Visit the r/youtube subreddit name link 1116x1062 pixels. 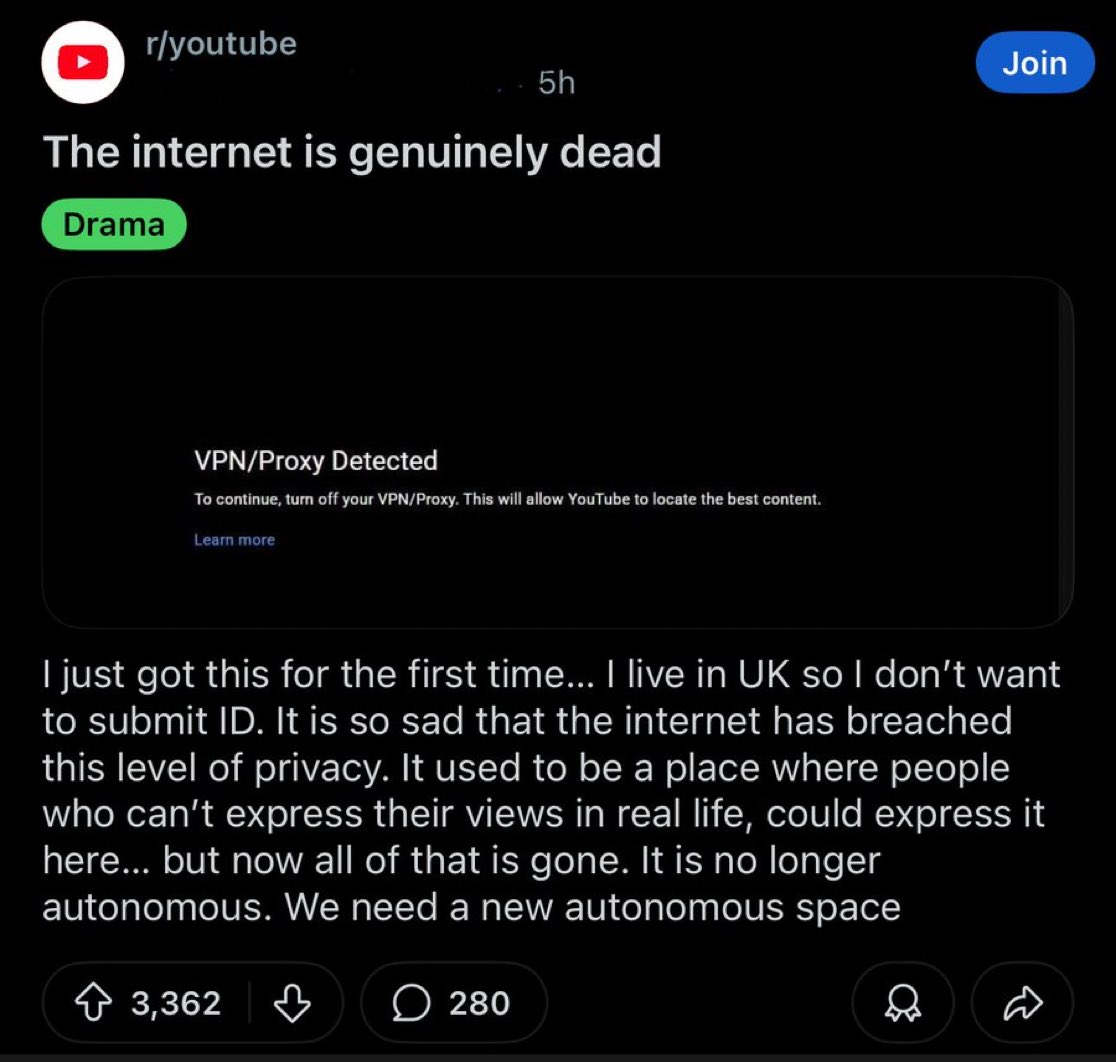(221, 44)
